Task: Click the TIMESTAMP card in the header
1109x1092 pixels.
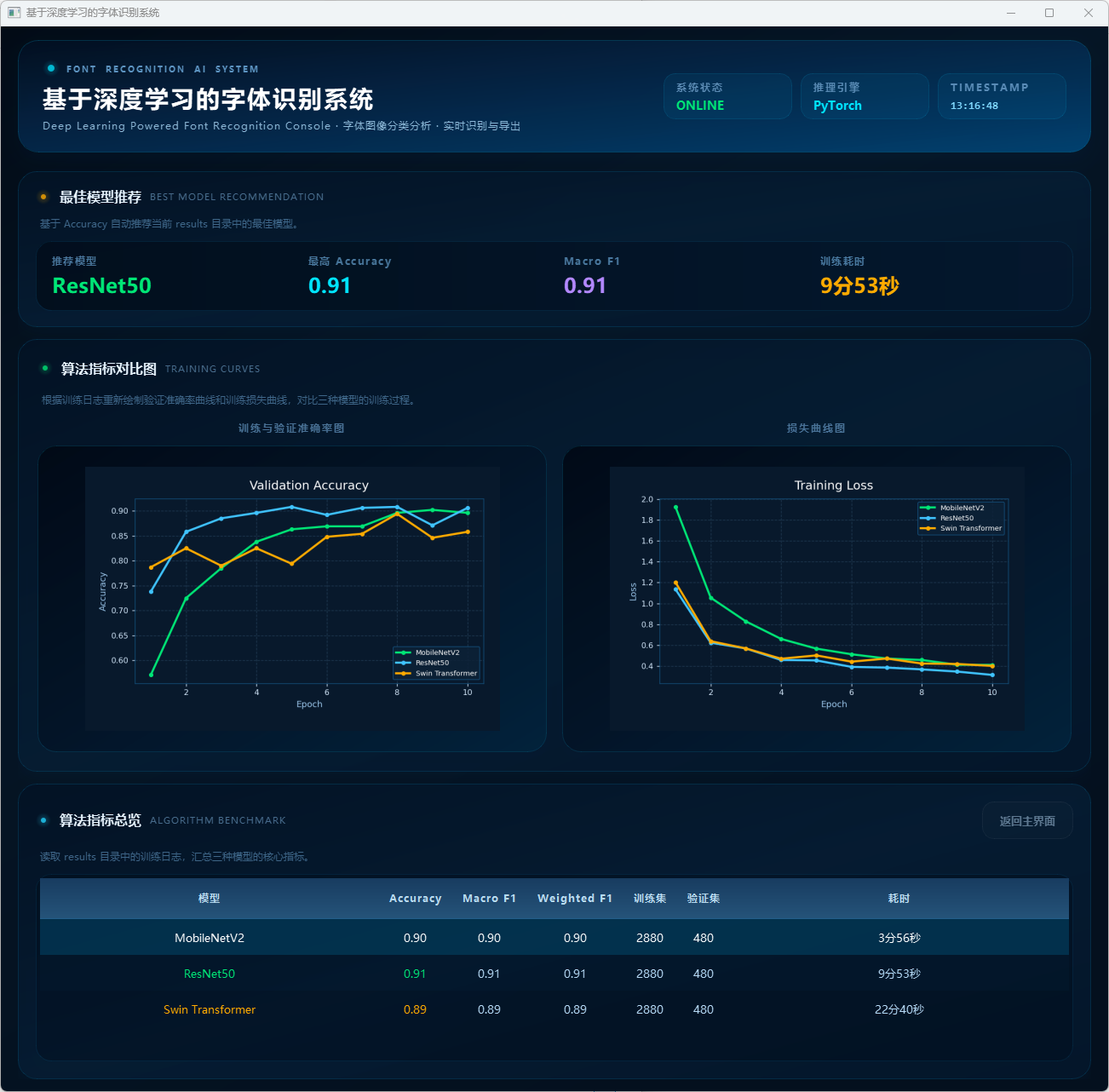Action: coord(1002,96)
